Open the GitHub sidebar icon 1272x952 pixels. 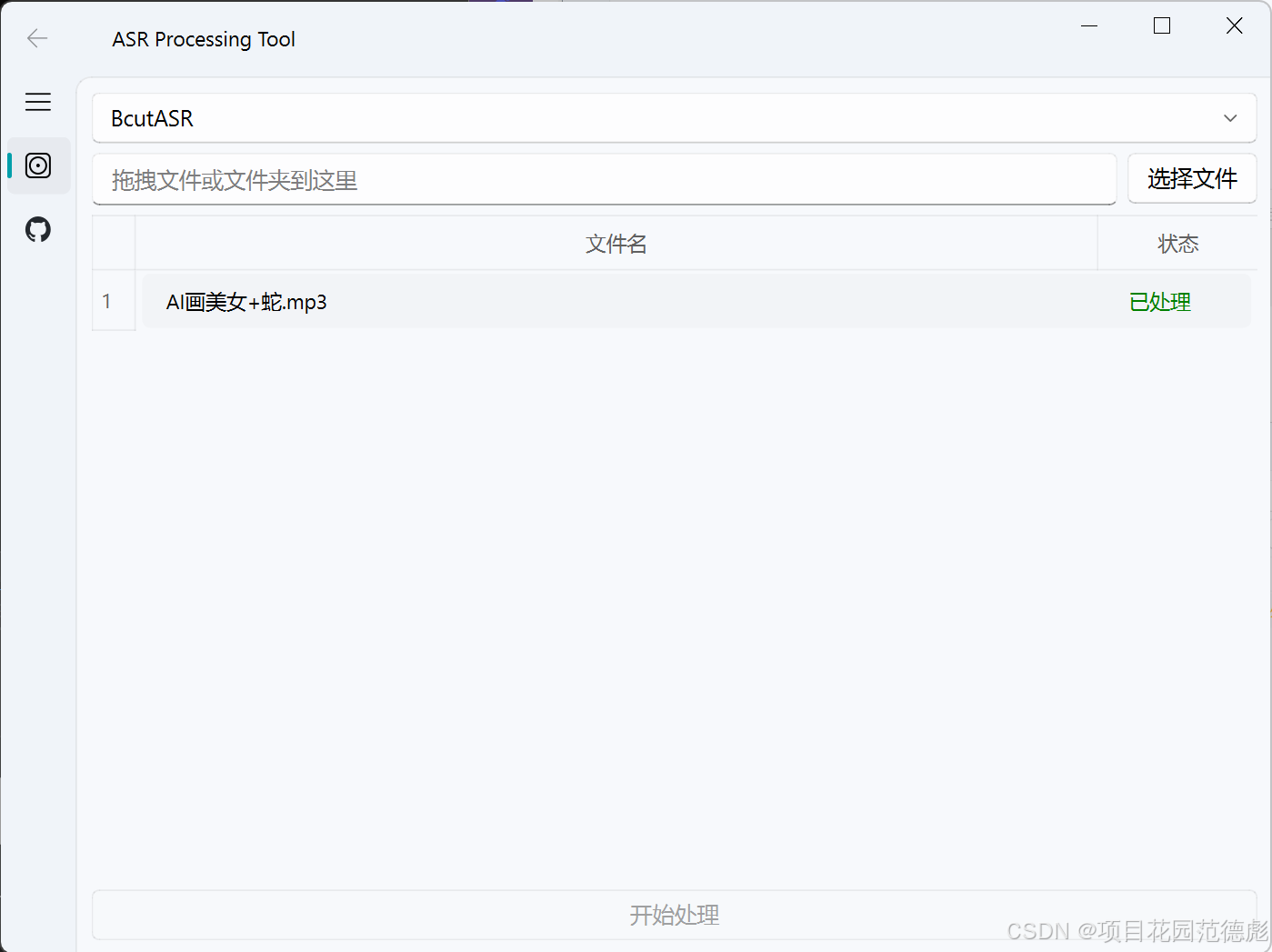(38, 229)
